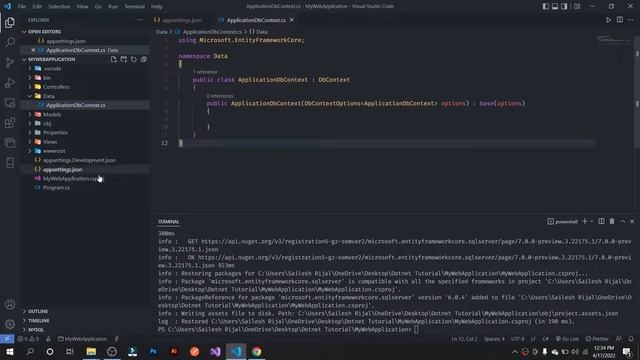This screenshot has width=640, height=360.
Task: Click UTF-8 encoding in status bar
Action: click(518, 339)
